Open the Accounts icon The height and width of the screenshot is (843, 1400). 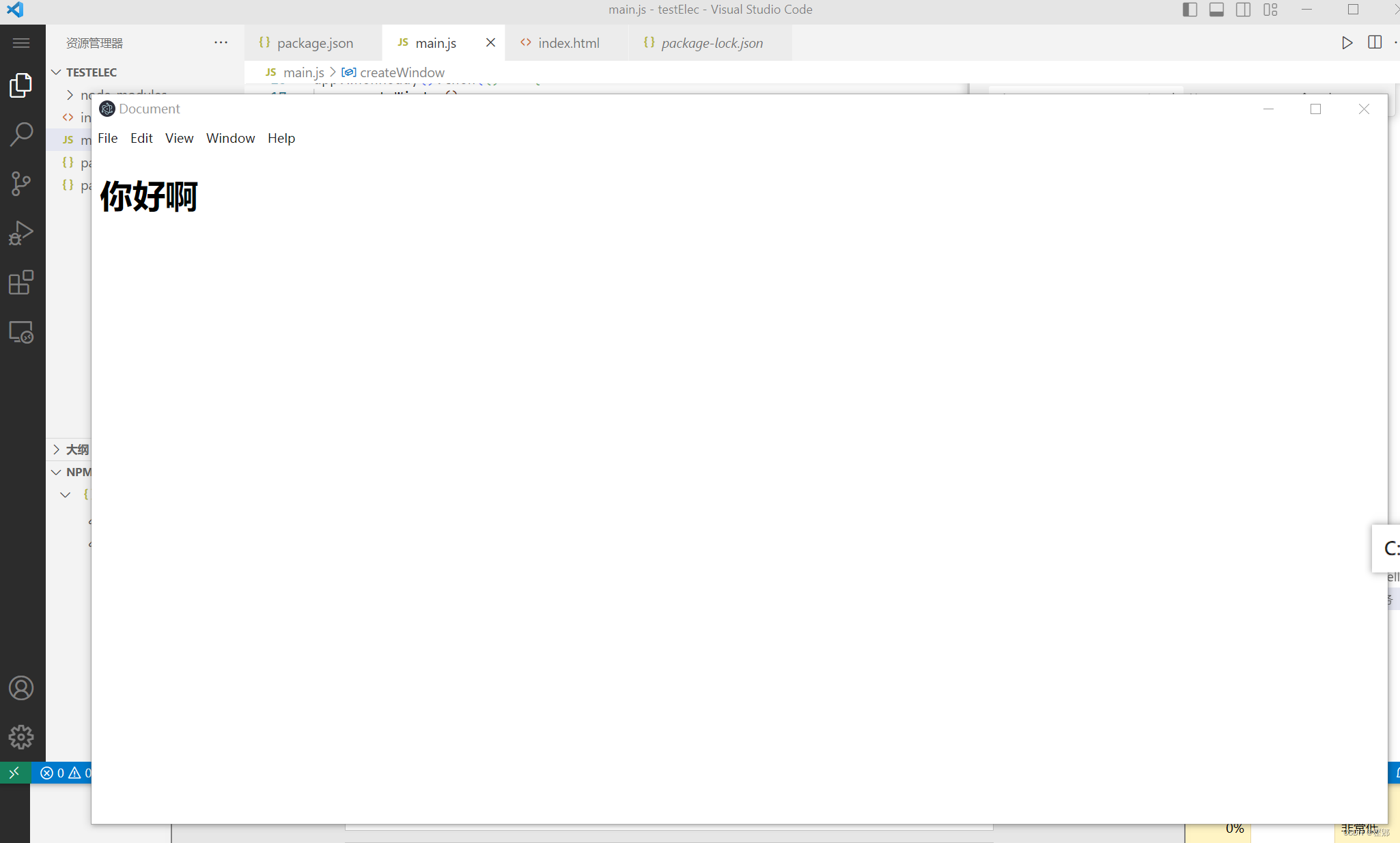click(x=21, y=688)
